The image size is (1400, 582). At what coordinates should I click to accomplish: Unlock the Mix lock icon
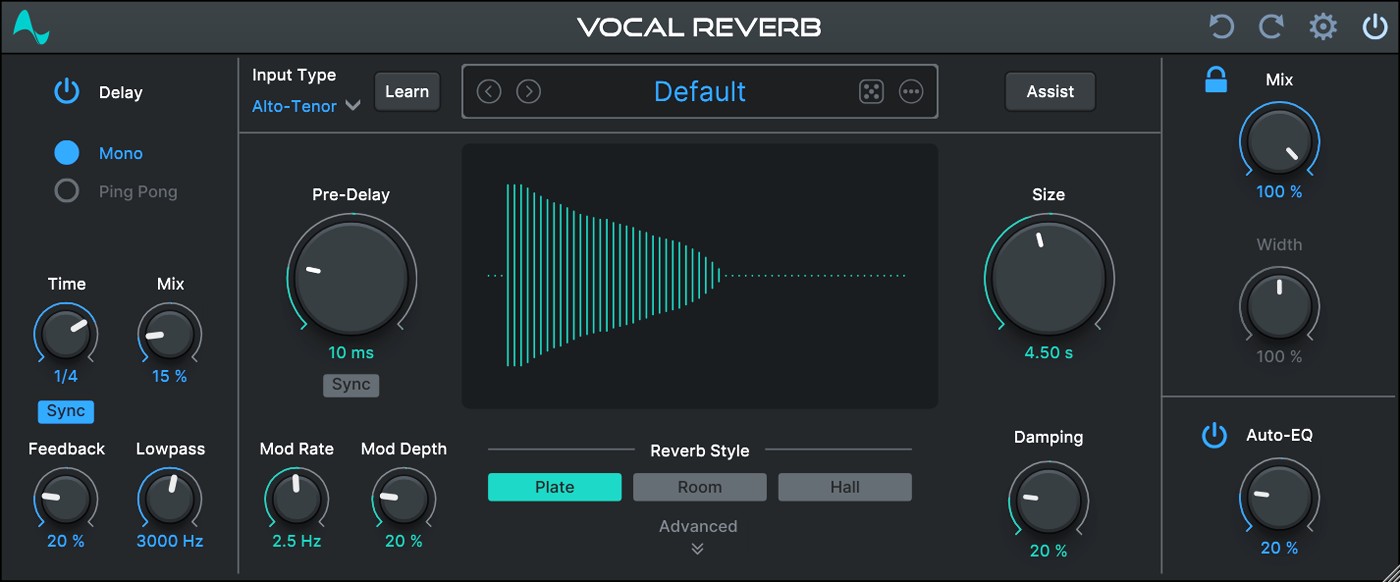coord(1216,81)
